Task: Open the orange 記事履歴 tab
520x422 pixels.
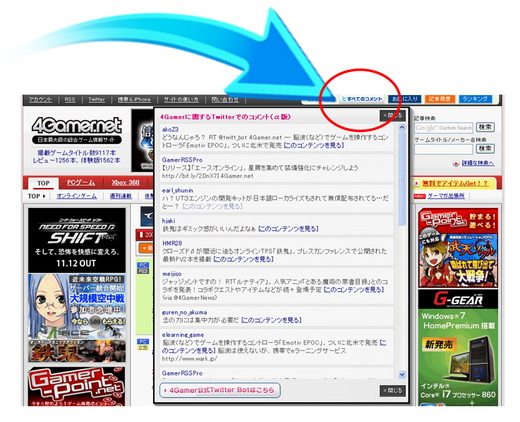Action: [440, 99]
